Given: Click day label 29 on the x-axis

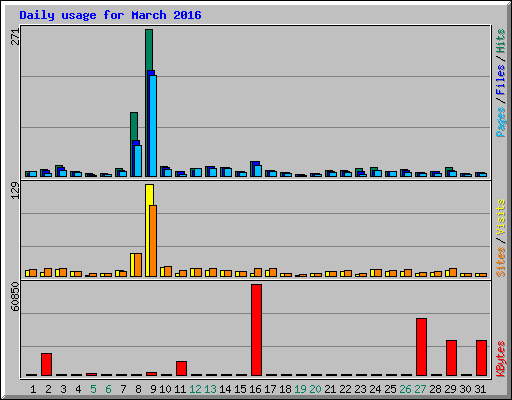Looking at the screenshot, I should coord(450,389).
